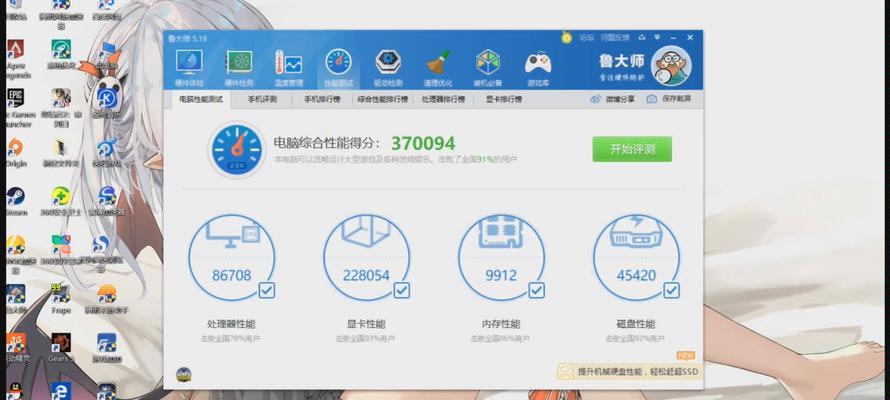Viewport: 890px width, 400px height.
Task: Click the total score 370094
Action: click(x=423, y=143)
